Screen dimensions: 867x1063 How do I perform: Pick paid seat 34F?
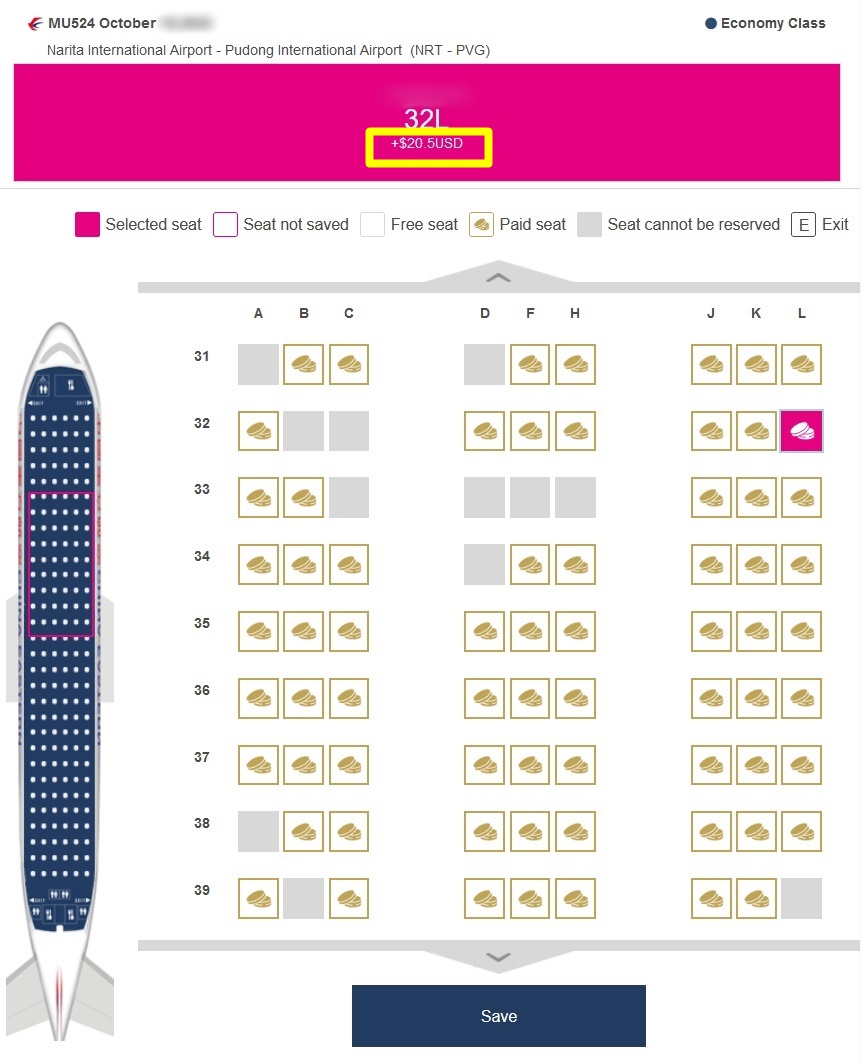pos(530,565)
